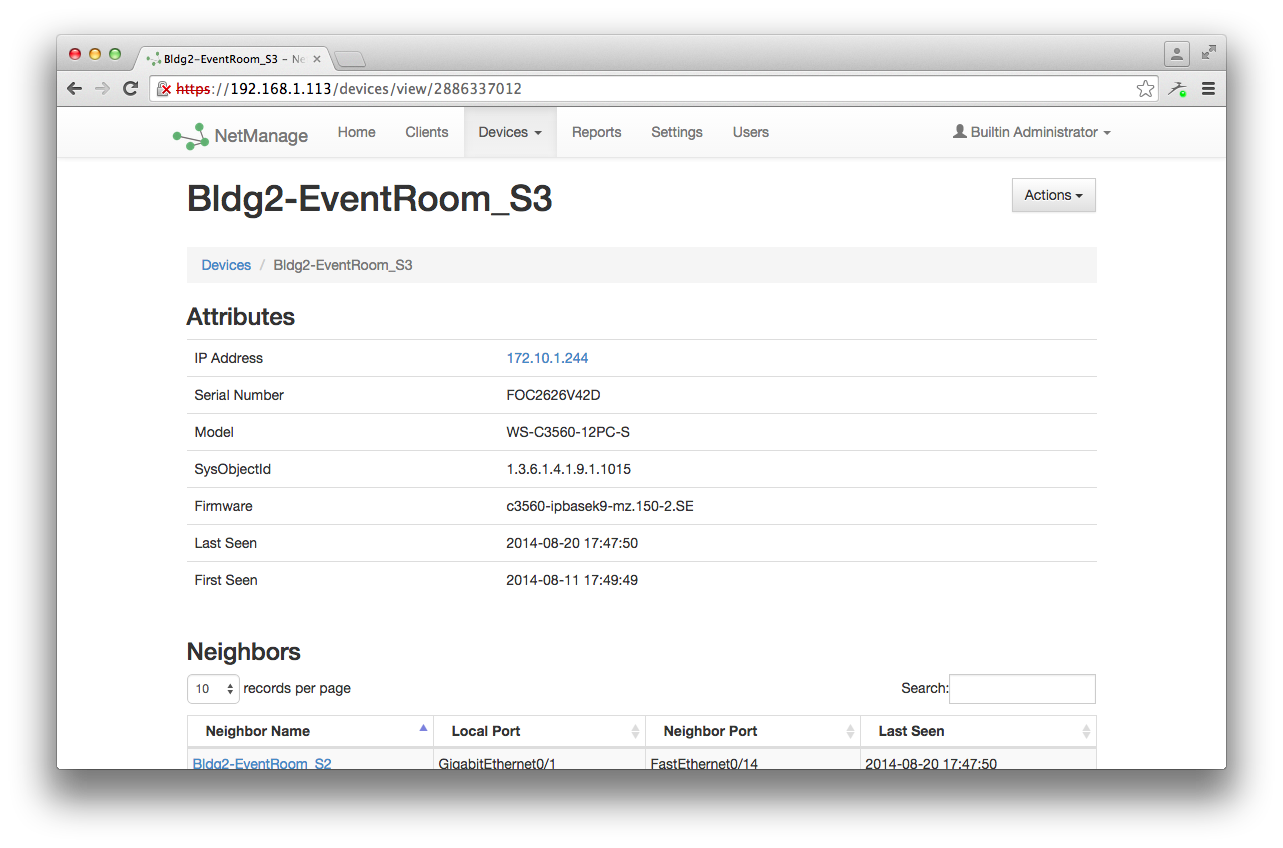Click the browser forward arrow
This screenshot has width=1283, height=848.
pos(102,88)
